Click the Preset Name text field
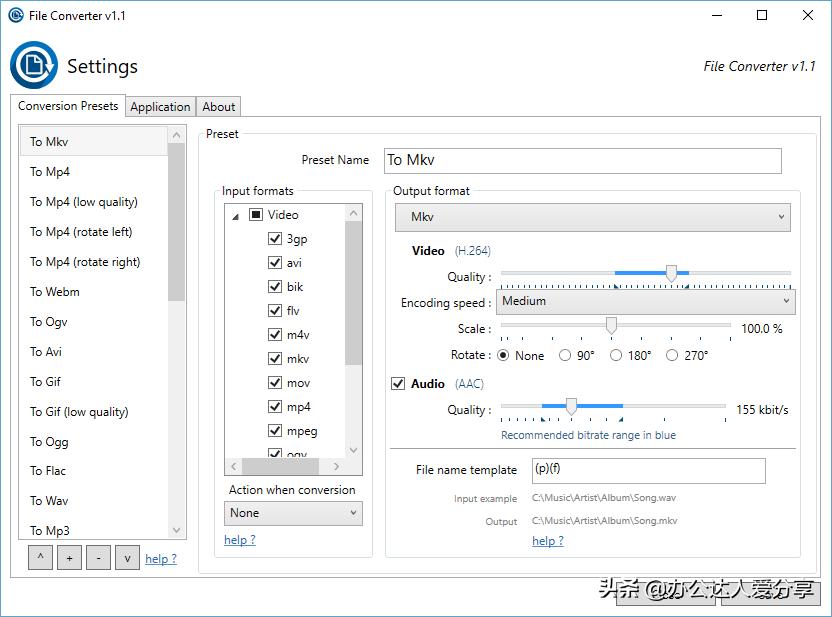This screenshot has width=832, height=617. point(582,160)
